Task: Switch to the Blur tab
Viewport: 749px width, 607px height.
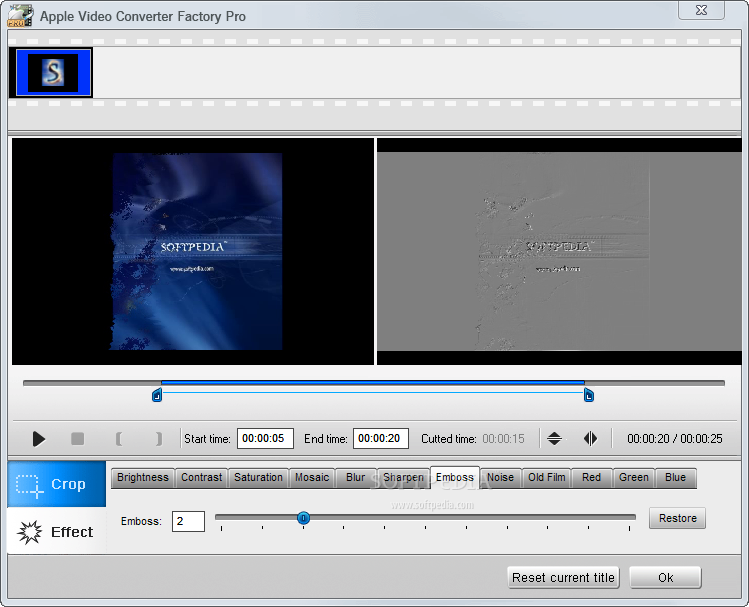Action: coord(355,478)
